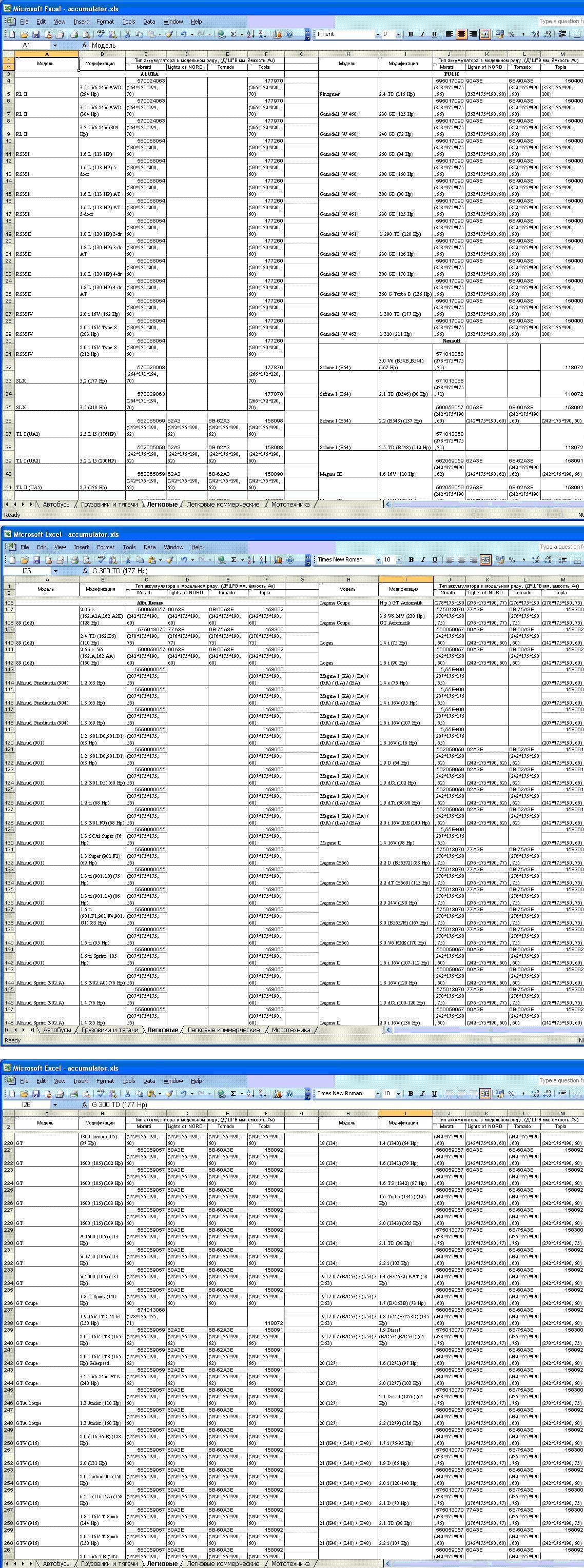Click Undo arrow in window with cell A1
The height and width of the screenshot is (1568, 584).
point(183,34)
